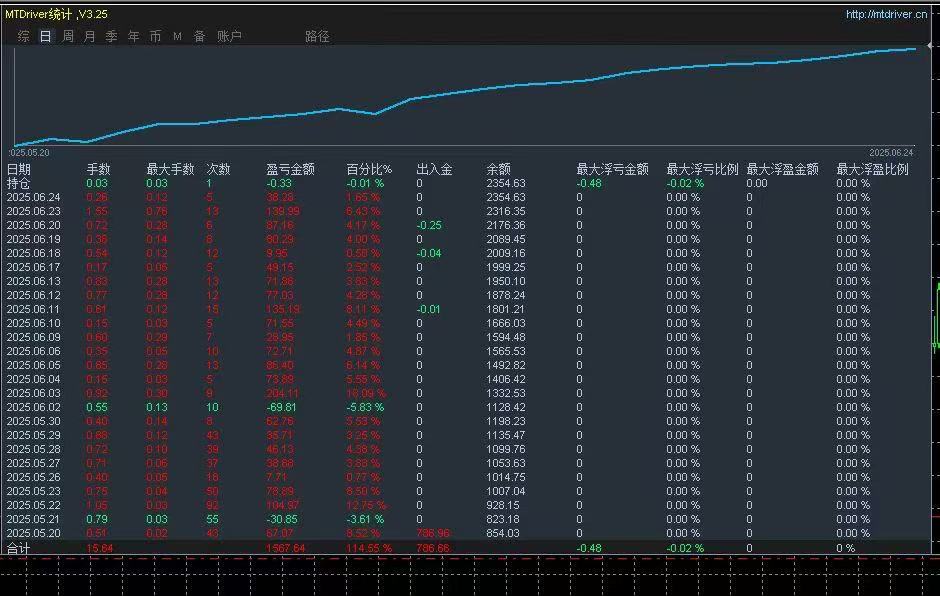
Task: Click the -5.83 % percentage cell
Action: (365, 407)
